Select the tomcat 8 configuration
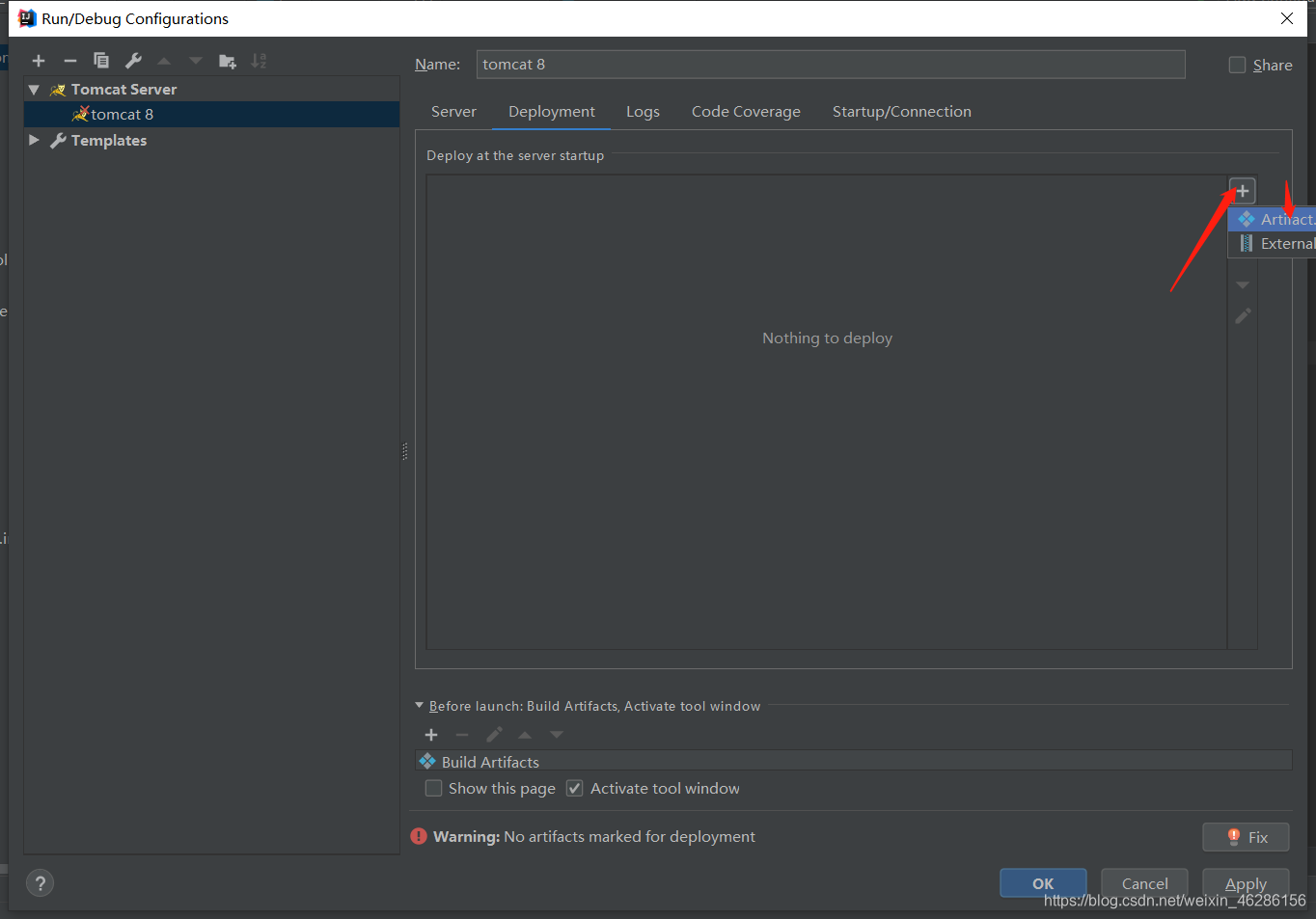 coord(211,114)
